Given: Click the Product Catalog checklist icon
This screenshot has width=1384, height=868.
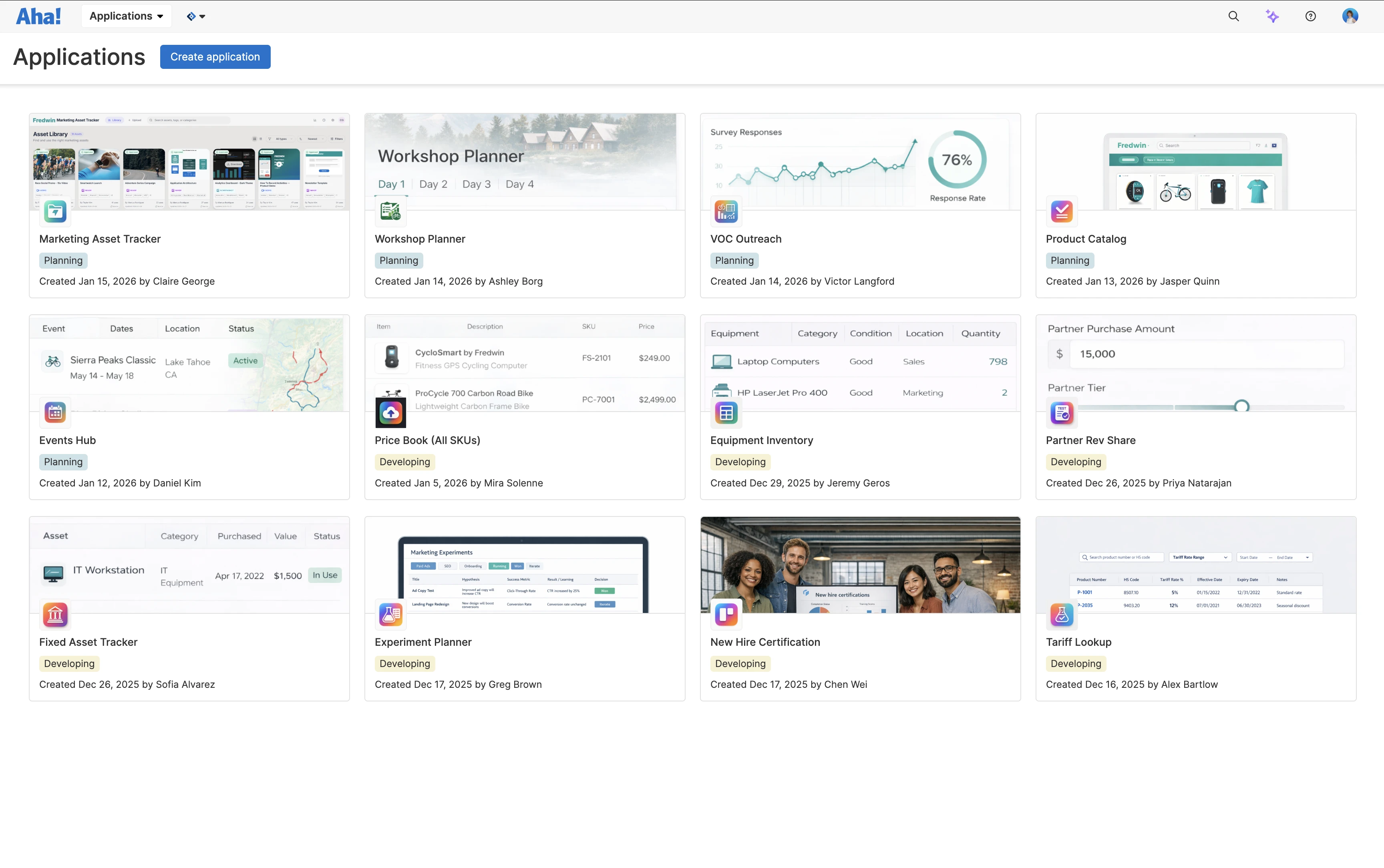Looking at the screenshot, I should (1061, 211).
